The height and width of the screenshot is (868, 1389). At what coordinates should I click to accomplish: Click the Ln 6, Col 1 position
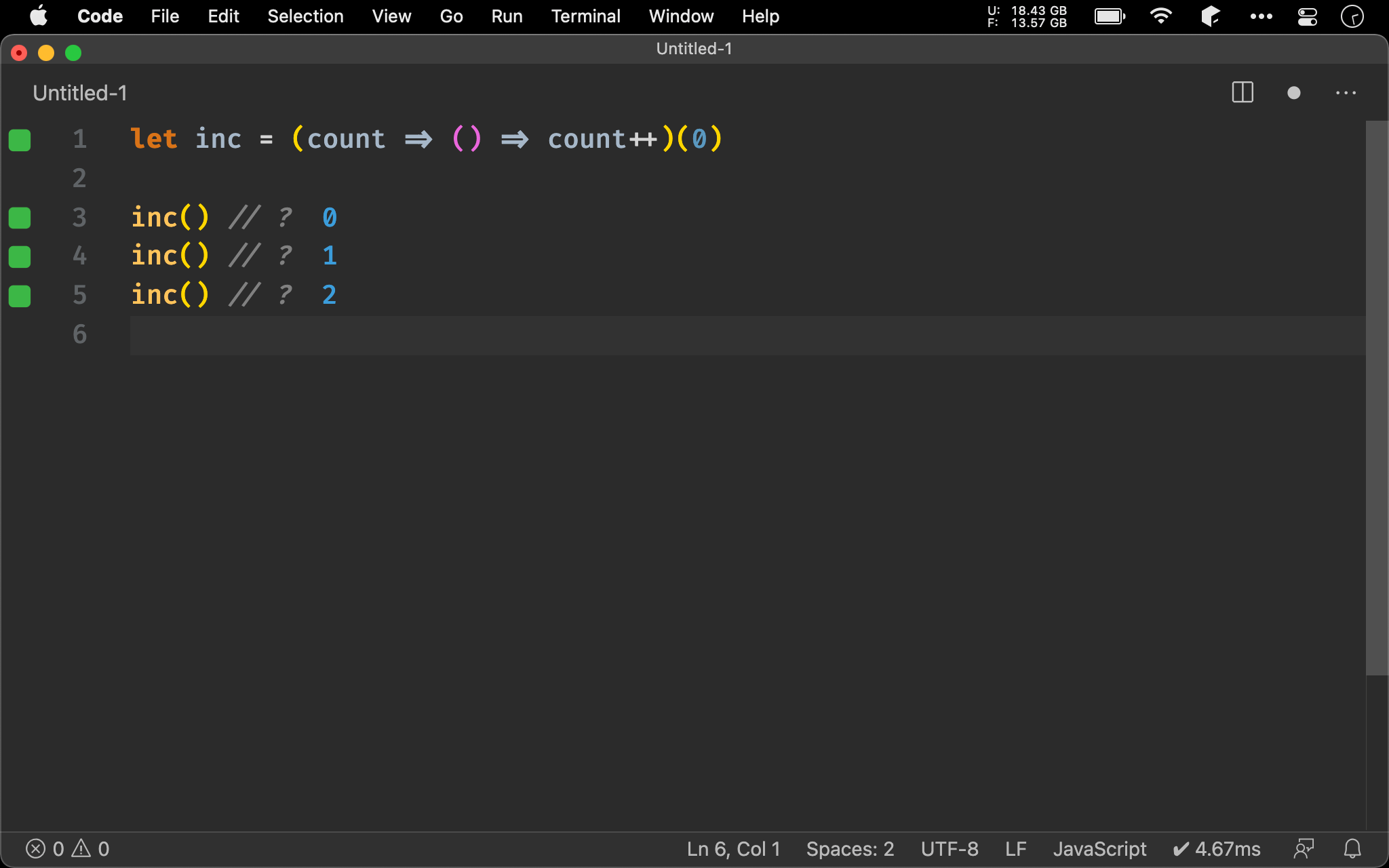coord(733,848)
